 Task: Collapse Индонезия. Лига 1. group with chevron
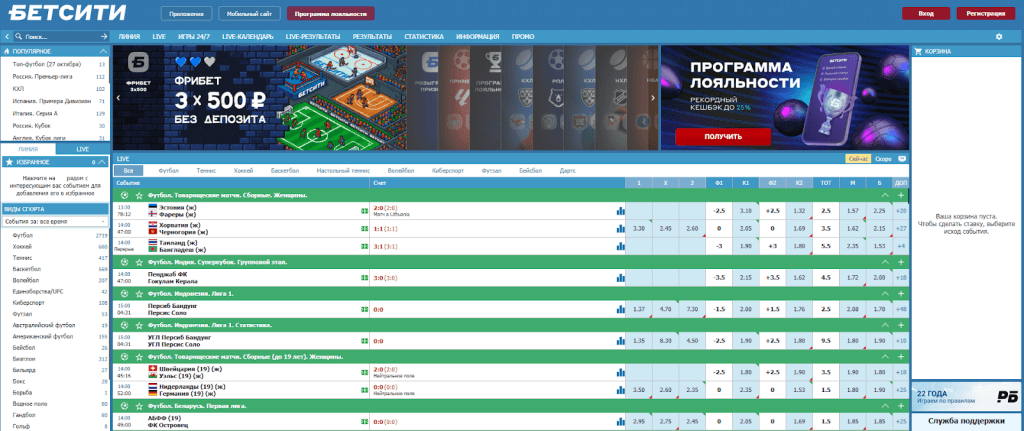pos(886,294)
